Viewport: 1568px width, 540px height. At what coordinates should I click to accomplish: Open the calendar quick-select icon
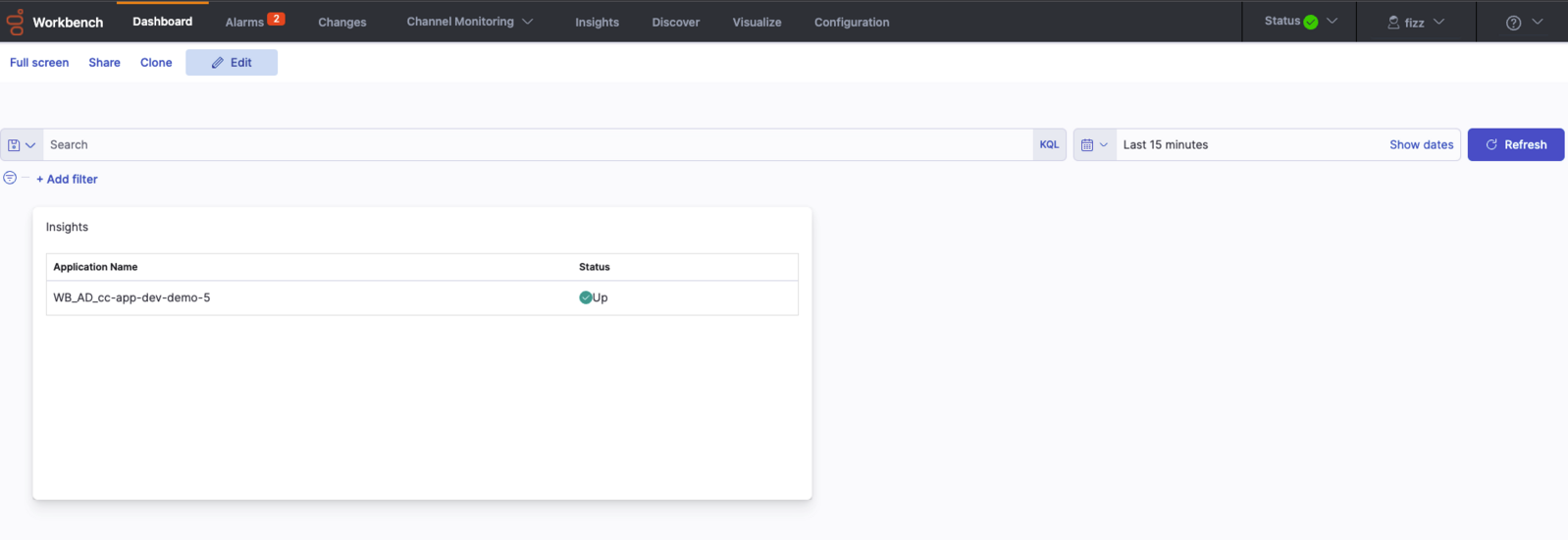click(x=1093, y=145)
